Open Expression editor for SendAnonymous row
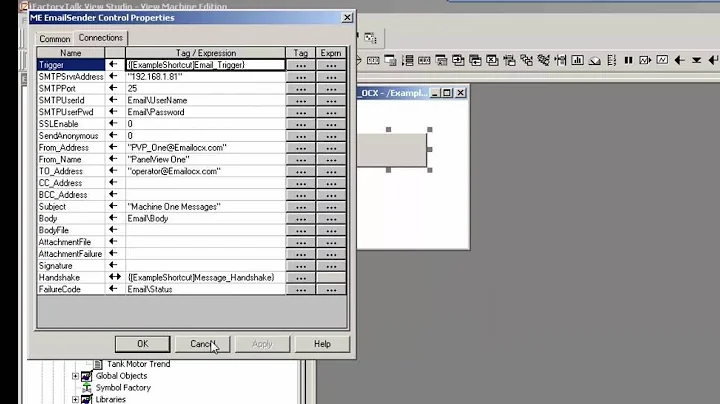 click(x=331, y=136)
